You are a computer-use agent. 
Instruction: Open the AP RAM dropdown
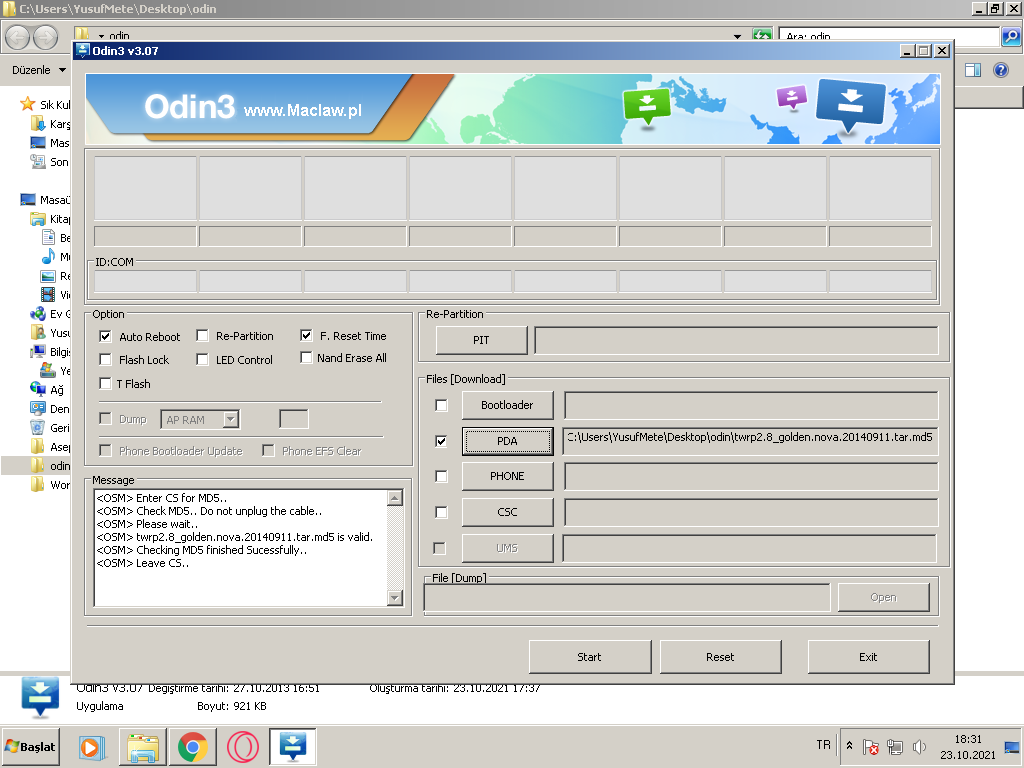coord(231,419)
